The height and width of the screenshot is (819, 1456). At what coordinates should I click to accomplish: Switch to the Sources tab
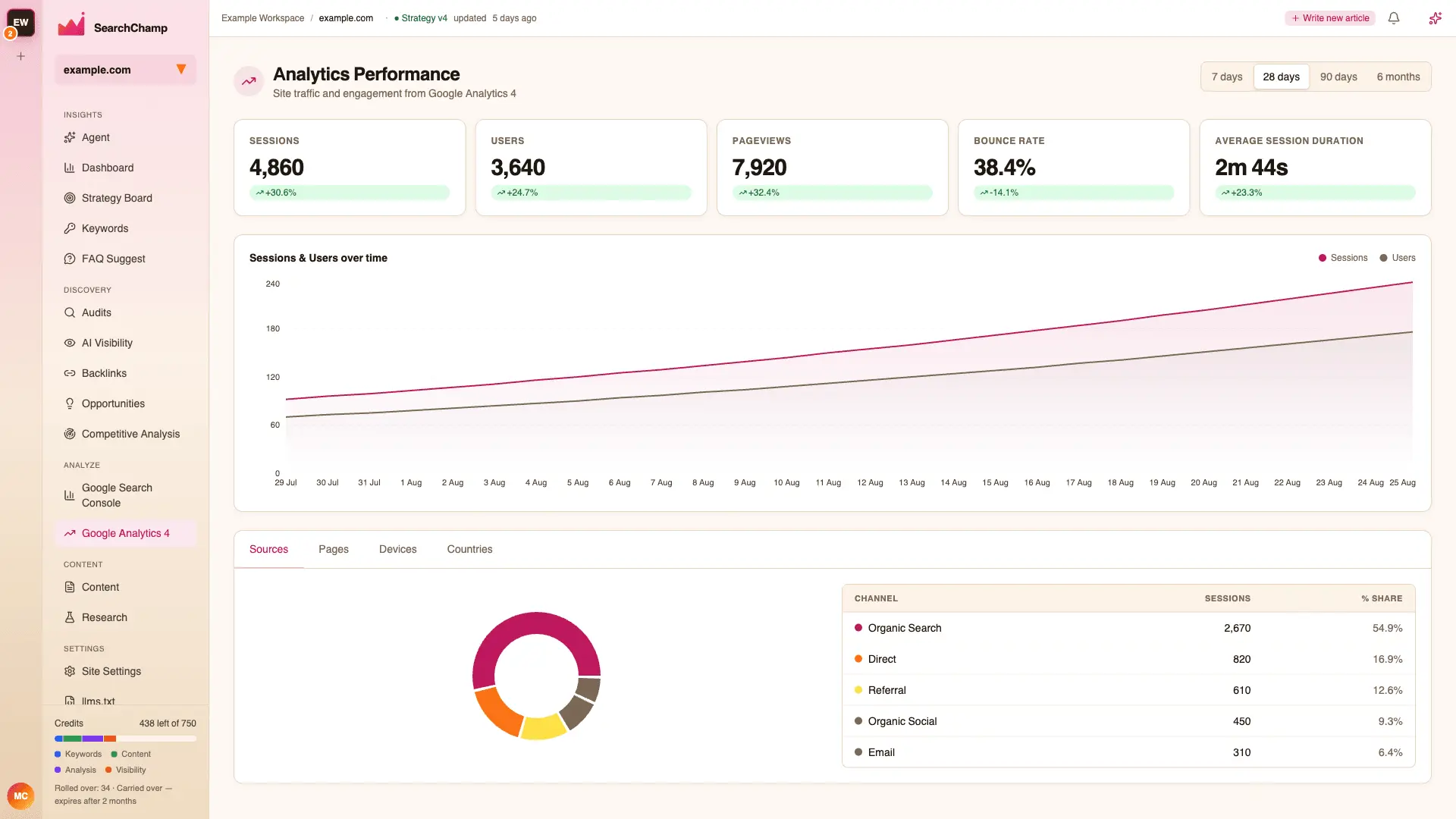[x=268, y=549]
